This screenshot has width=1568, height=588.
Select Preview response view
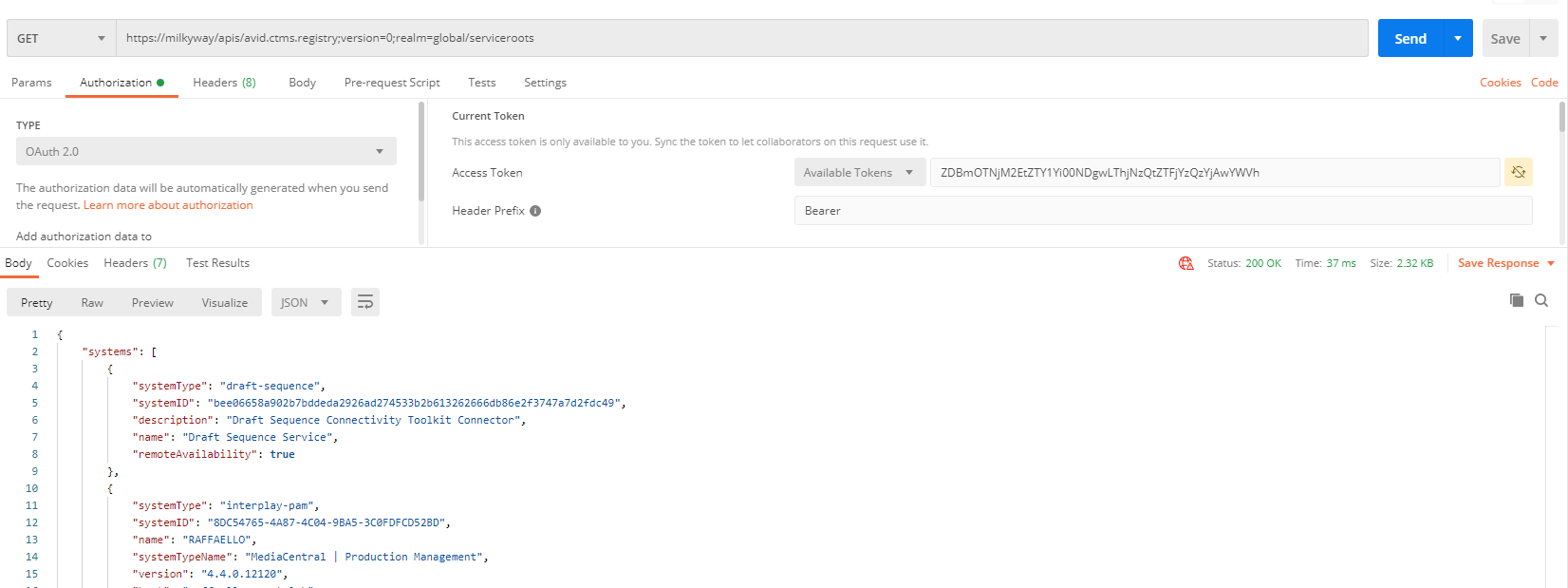point(153,302)
